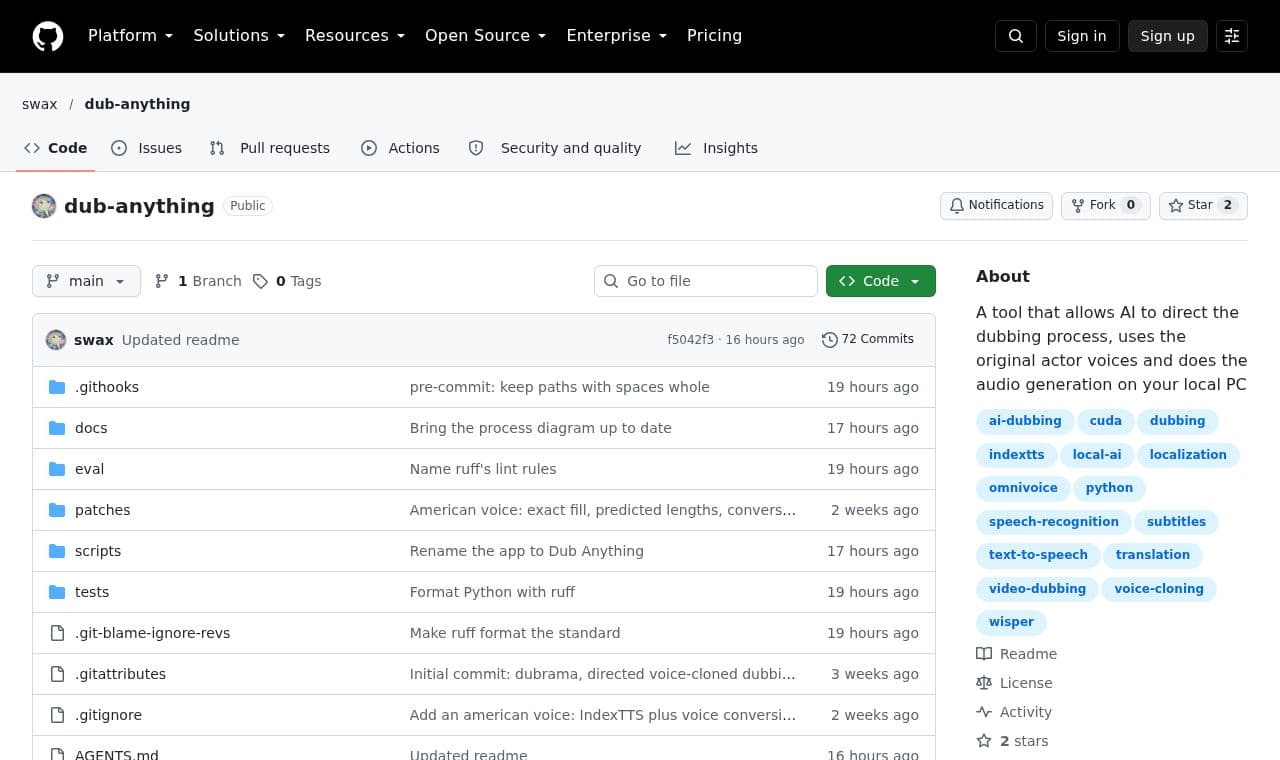Open the appearance settings icon button
Screen dimensions: 1280x760
click(1232, 36)
